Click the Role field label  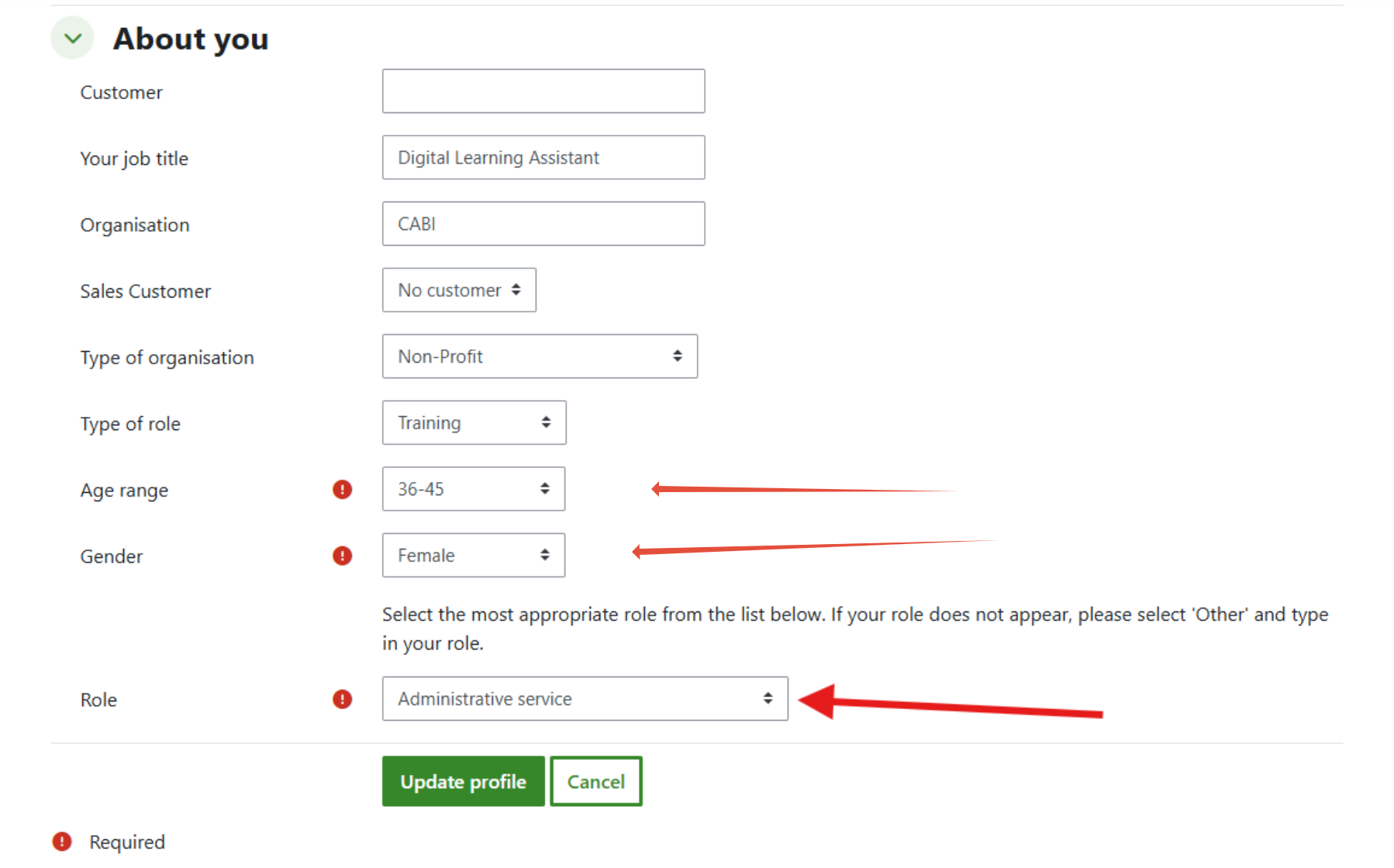tap(98, 700)
